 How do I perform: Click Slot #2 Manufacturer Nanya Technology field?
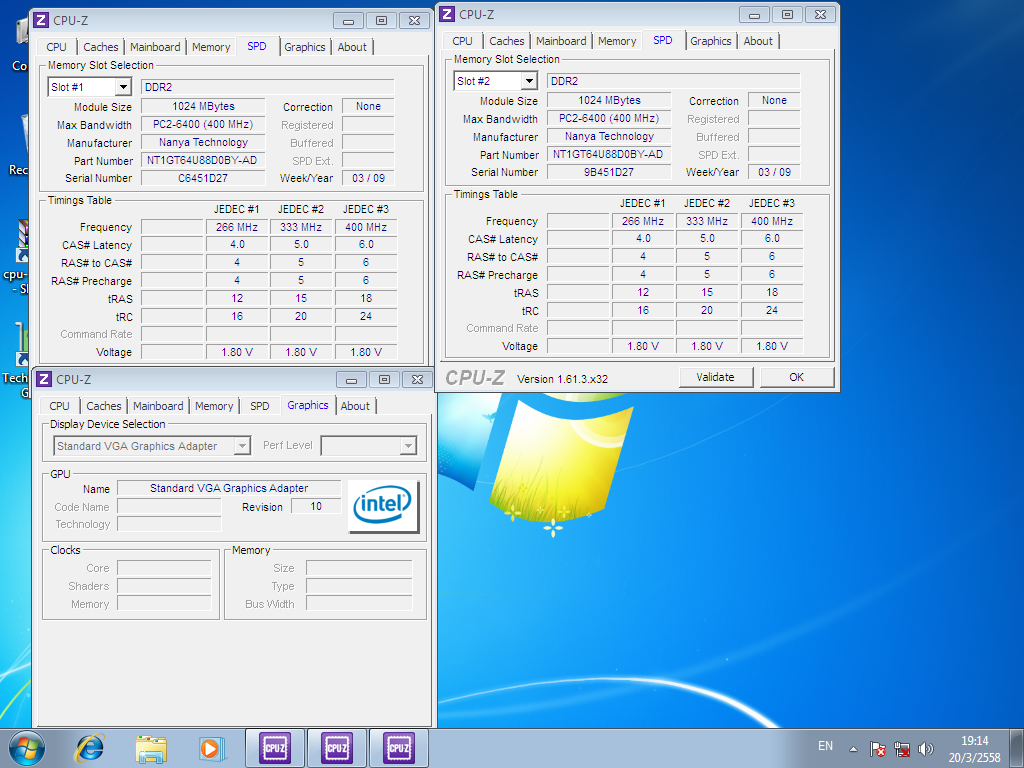tap(609, 136)
